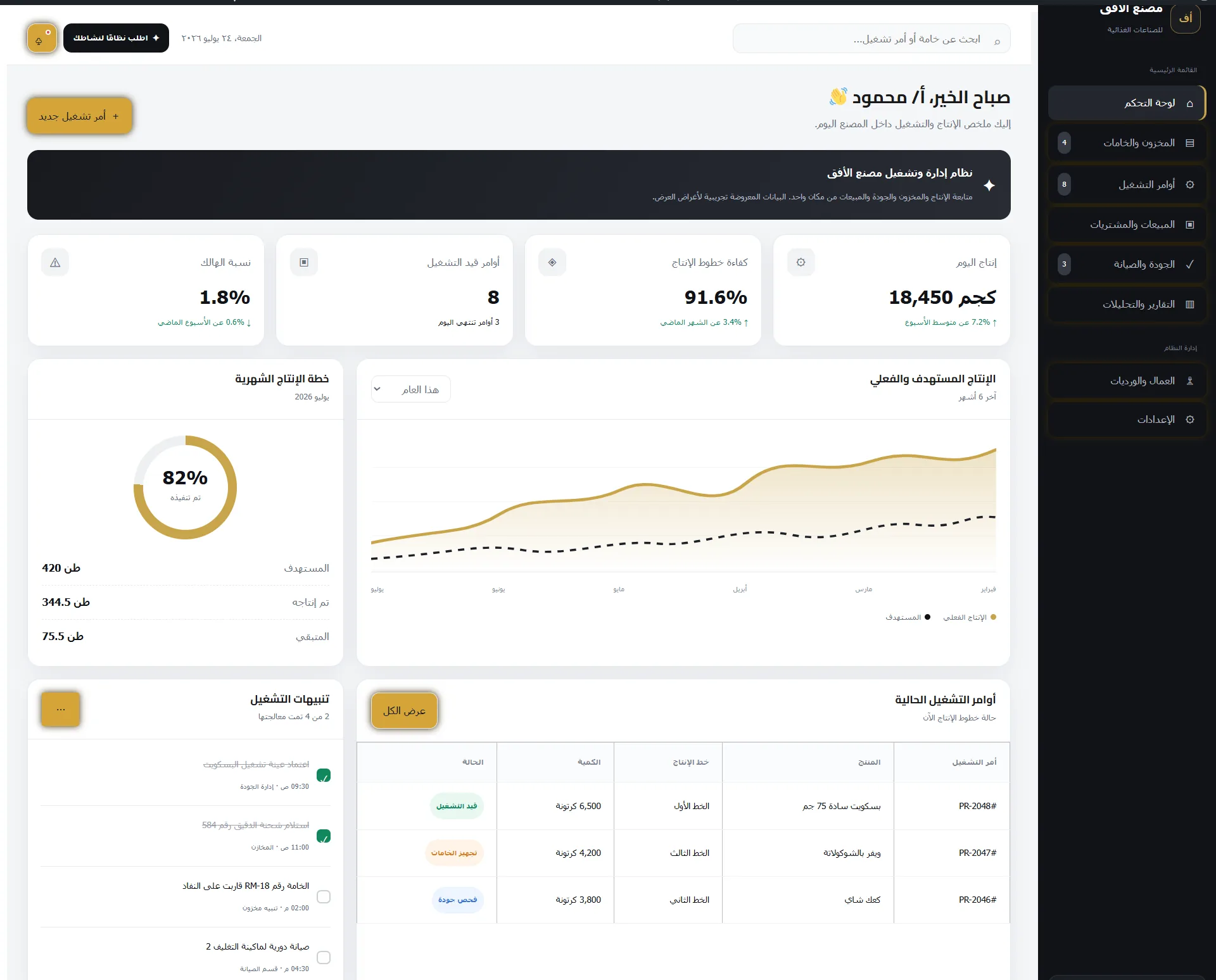This screenshot has height=980, width=1216.
Task: Click the 82% production progress ring
Action: tap(185, 487)
